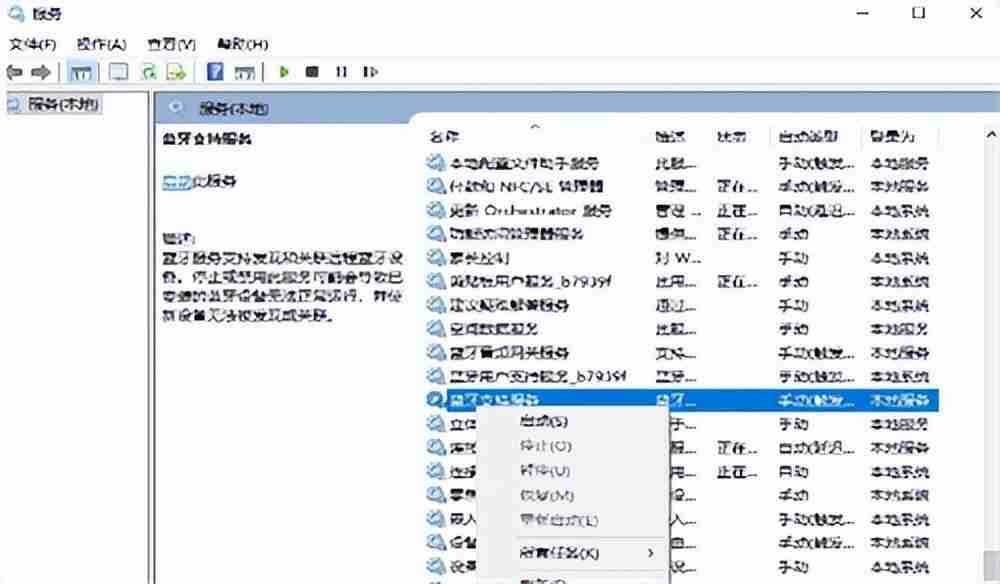
Task: Sort by the 描述 column header
Action: [x=671, y=136]
